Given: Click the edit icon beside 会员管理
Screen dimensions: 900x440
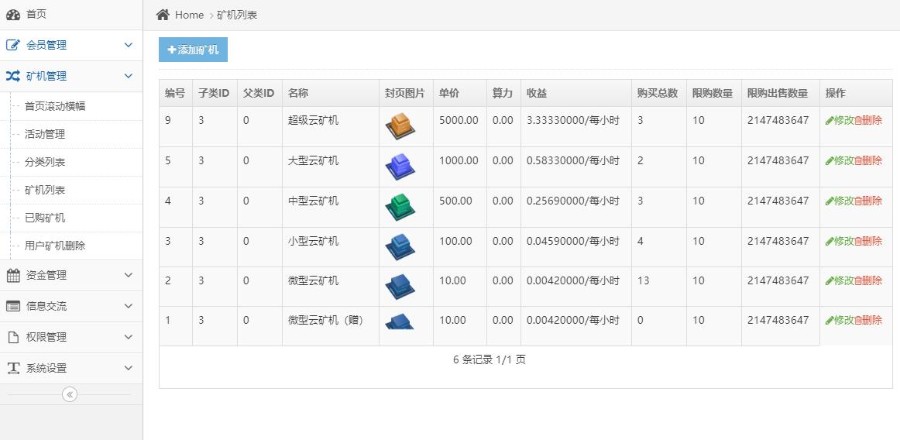Looking at the screenshot, I should click(13, 45).
